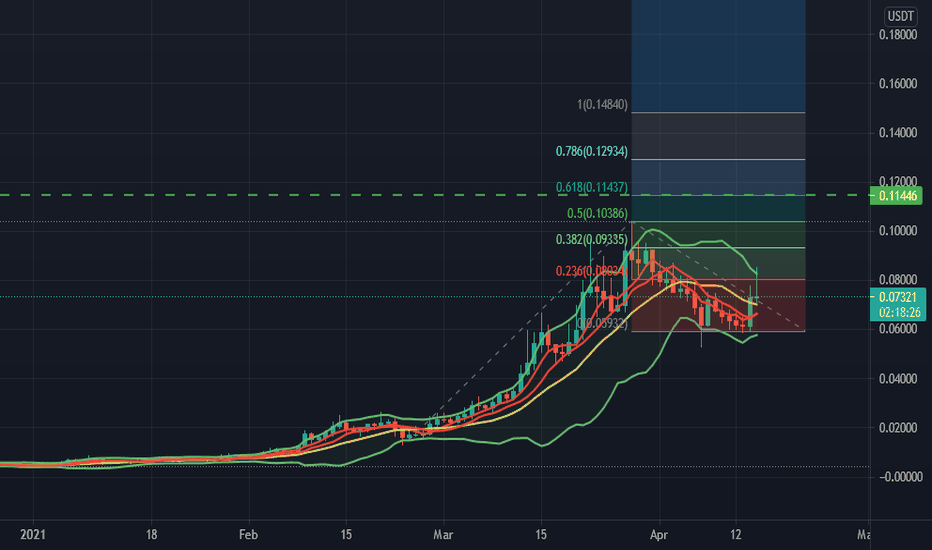932x550 pixels.
Task: Select the green 0.11446 price label
Action: (896, 196)
